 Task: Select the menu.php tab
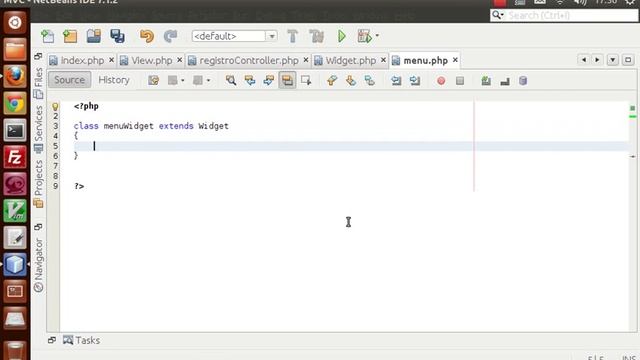[x=425, y=60]
